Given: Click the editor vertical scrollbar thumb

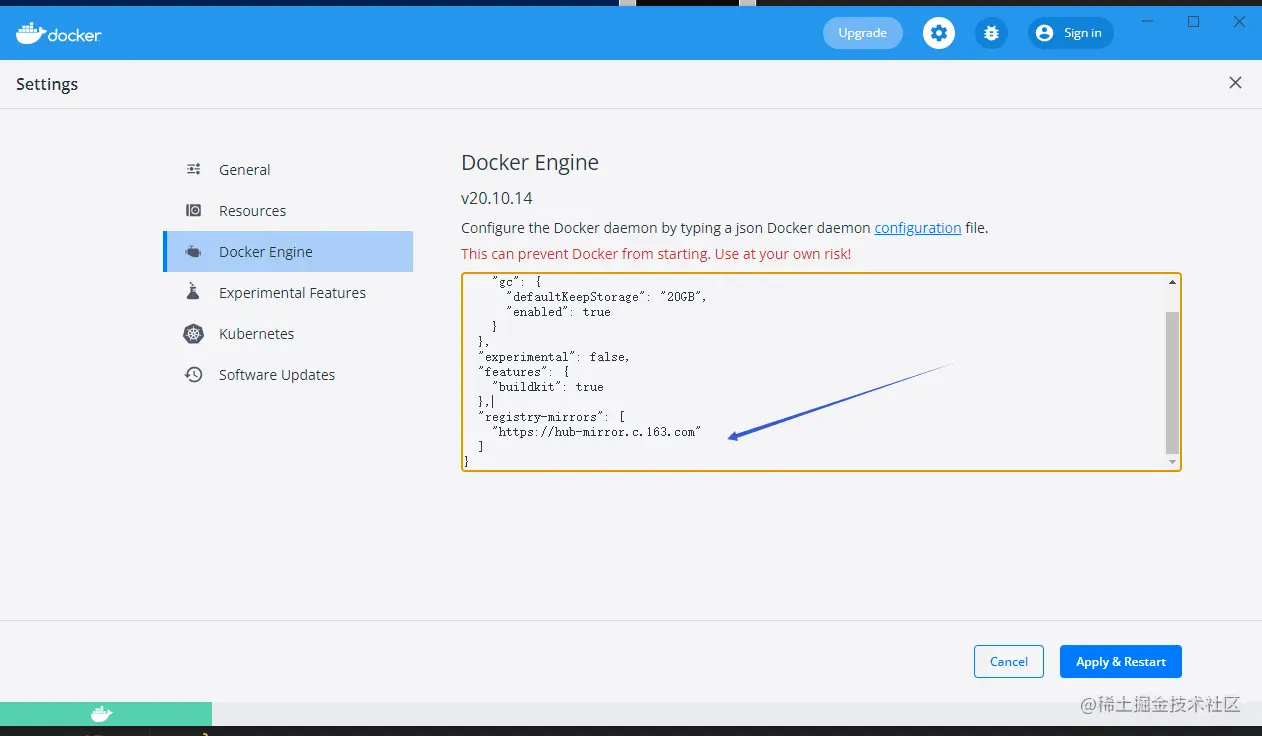Looking at the screenshot, I should [1172, 382].
